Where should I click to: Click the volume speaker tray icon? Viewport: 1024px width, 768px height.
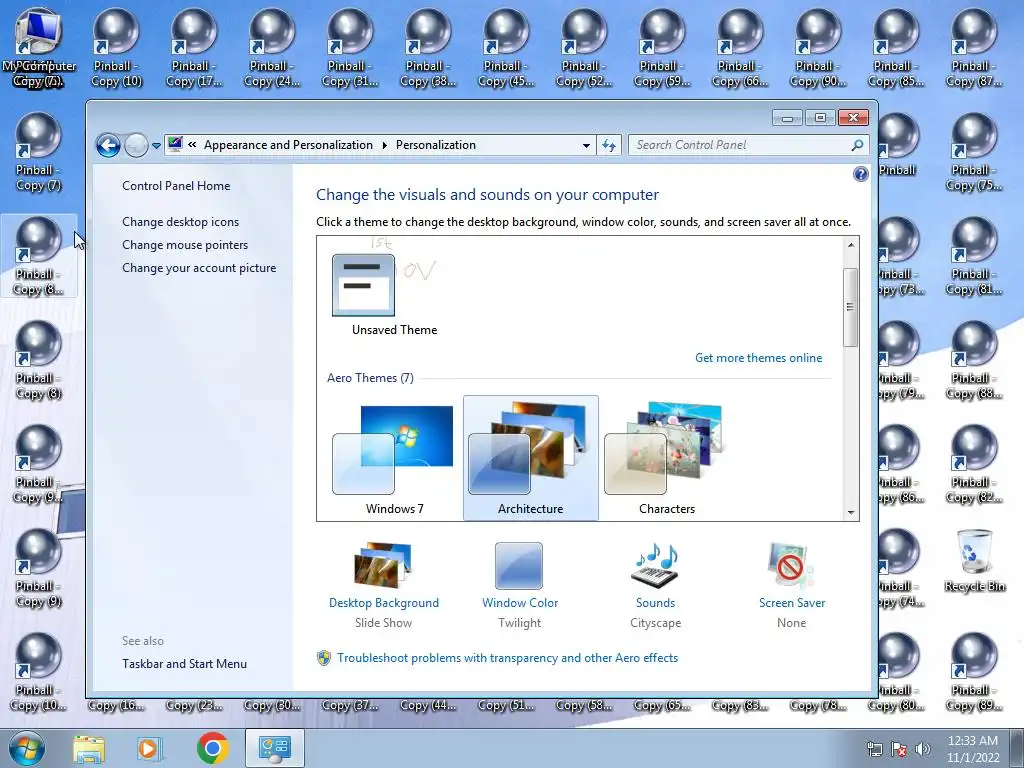click(923, 749)
